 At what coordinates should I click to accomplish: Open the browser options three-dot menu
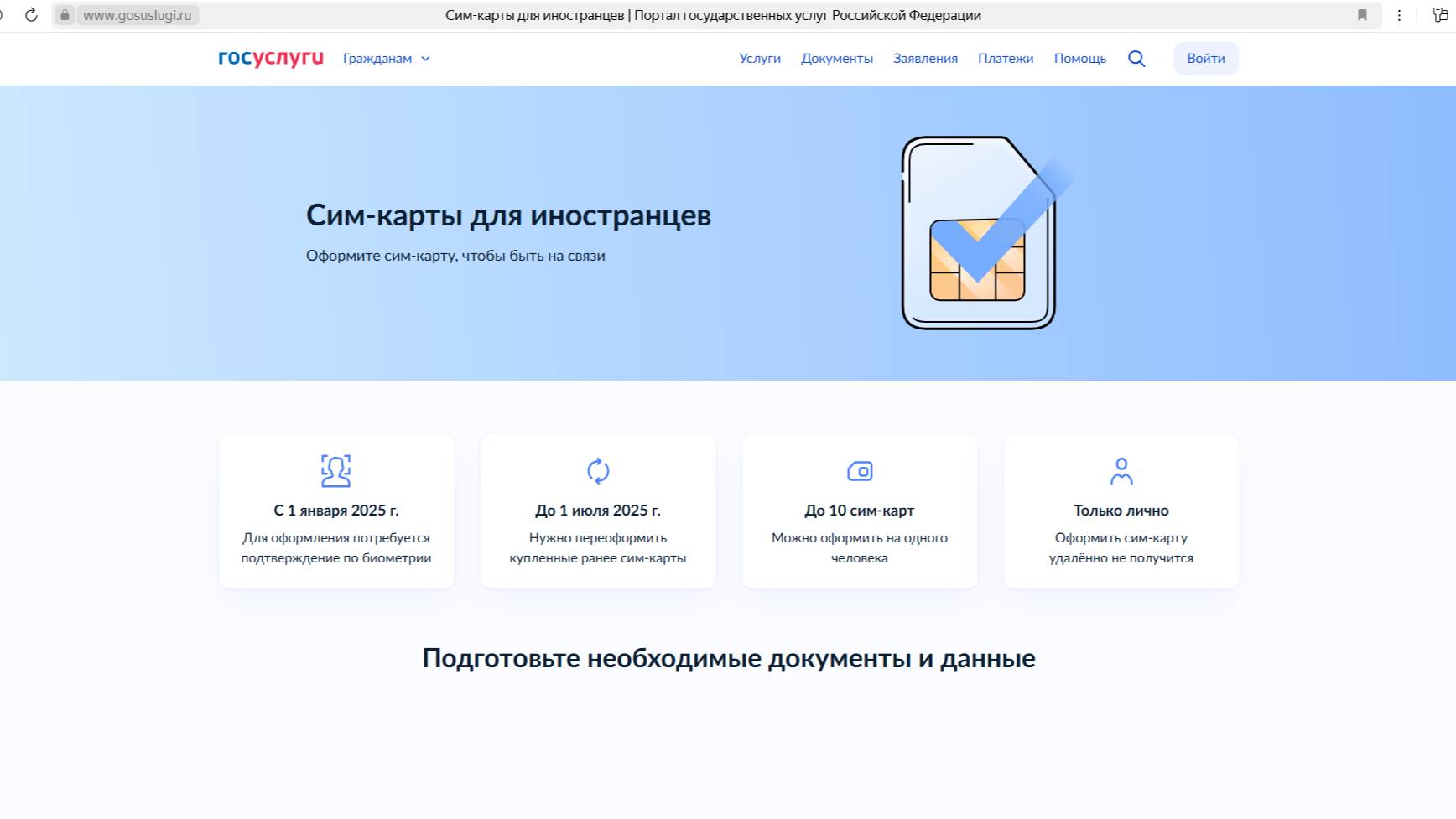point(1399,14)
